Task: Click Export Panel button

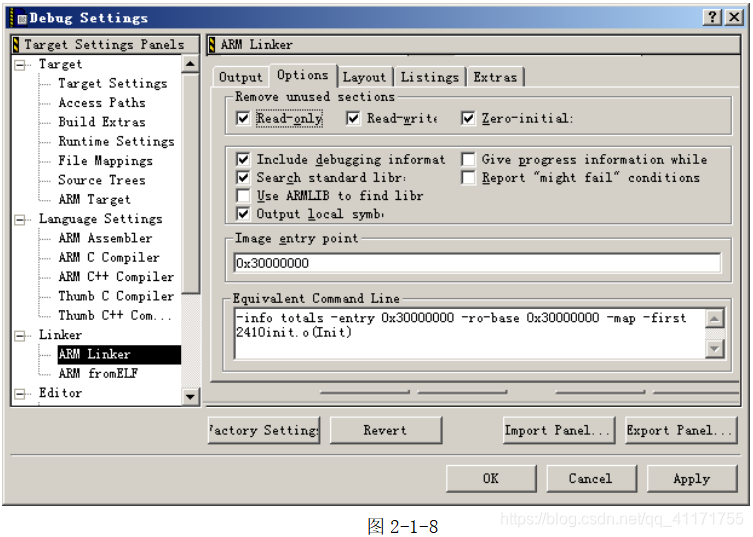Action: coord(681,430)
